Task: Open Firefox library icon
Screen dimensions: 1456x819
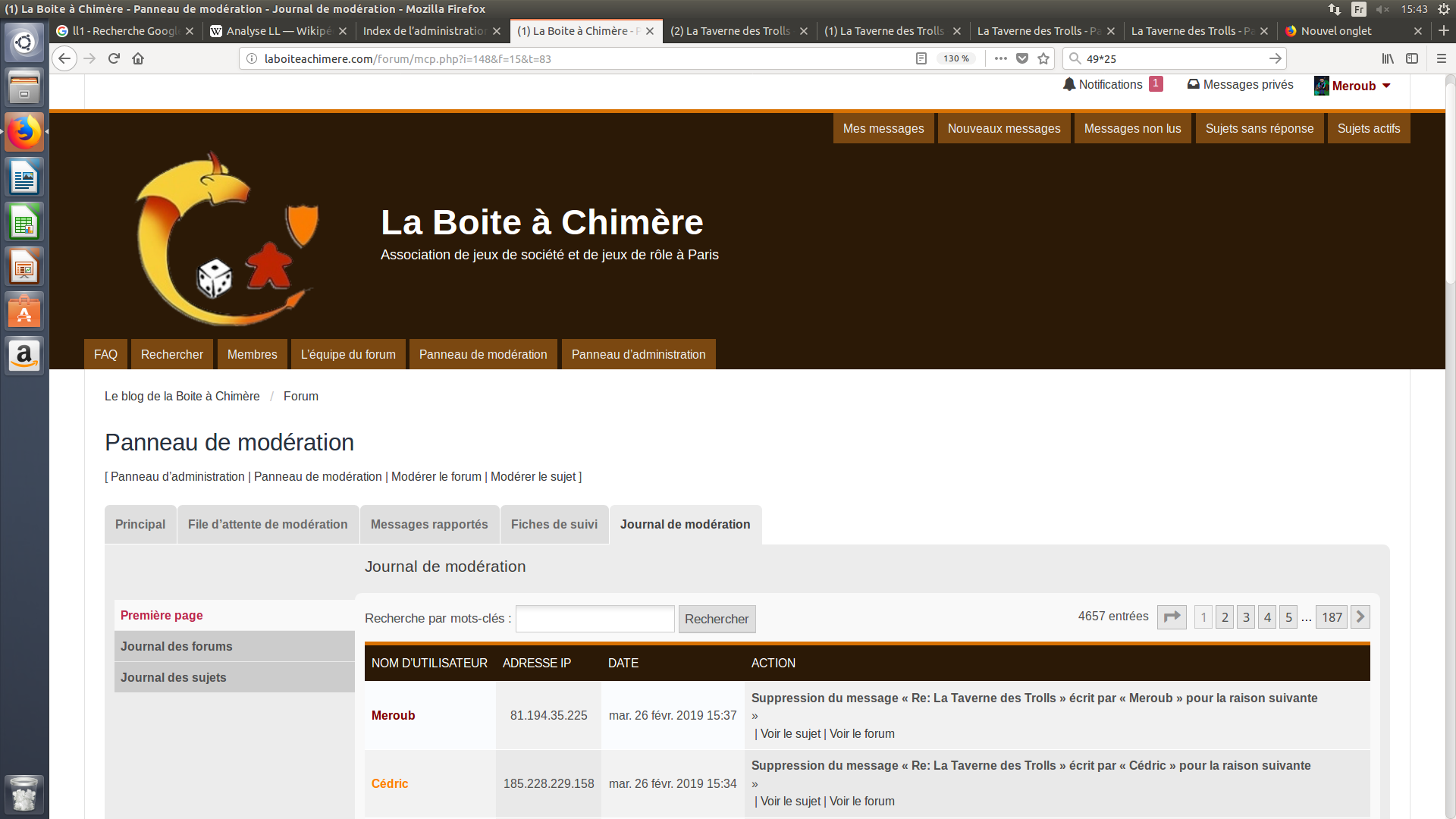Action: 1388,58
